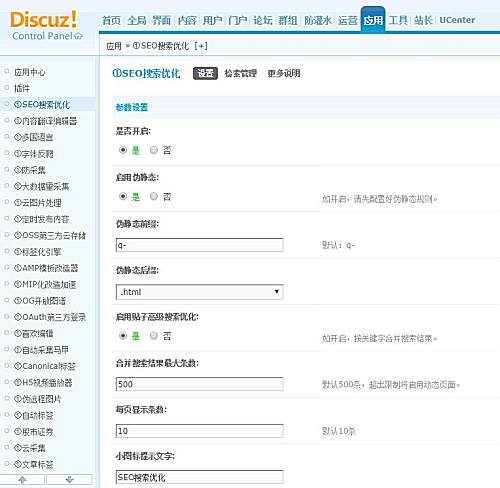Click the bullet icon beside 应用中心
500x488 pixels.
(x=6, y=71)
